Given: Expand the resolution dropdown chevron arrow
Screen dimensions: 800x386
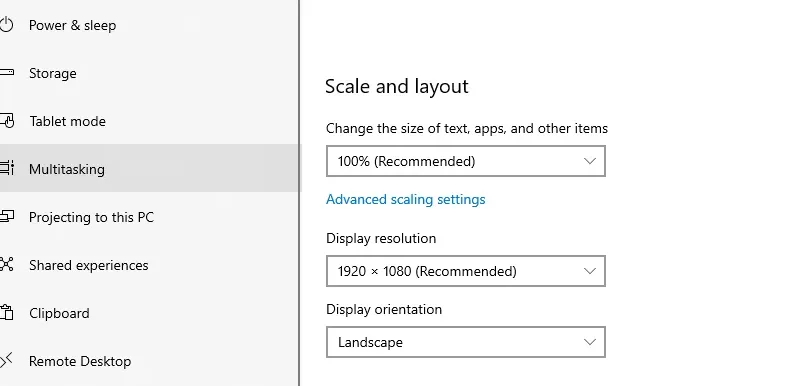Looking at the screenshot, I should tap(590, 271).
